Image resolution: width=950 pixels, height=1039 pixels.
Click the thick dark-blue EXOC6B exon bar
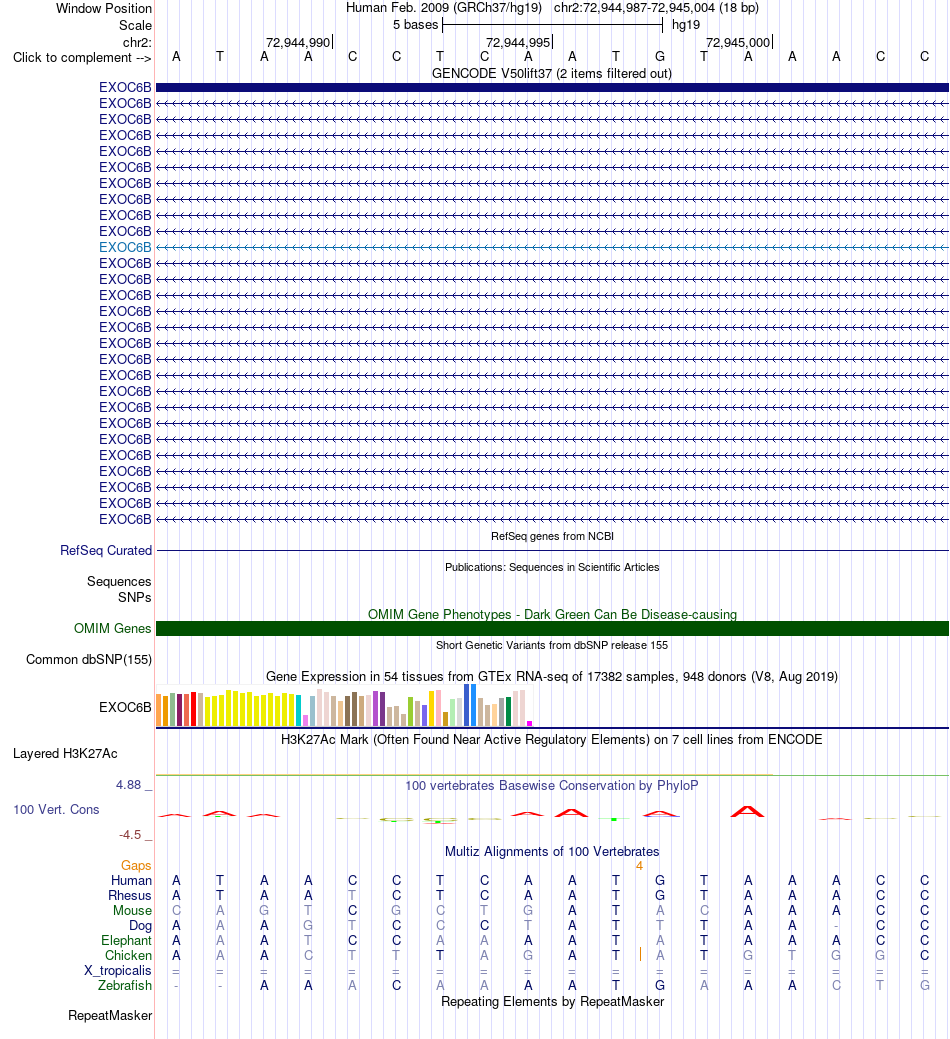pyautogui.click(x=552, y=87)
